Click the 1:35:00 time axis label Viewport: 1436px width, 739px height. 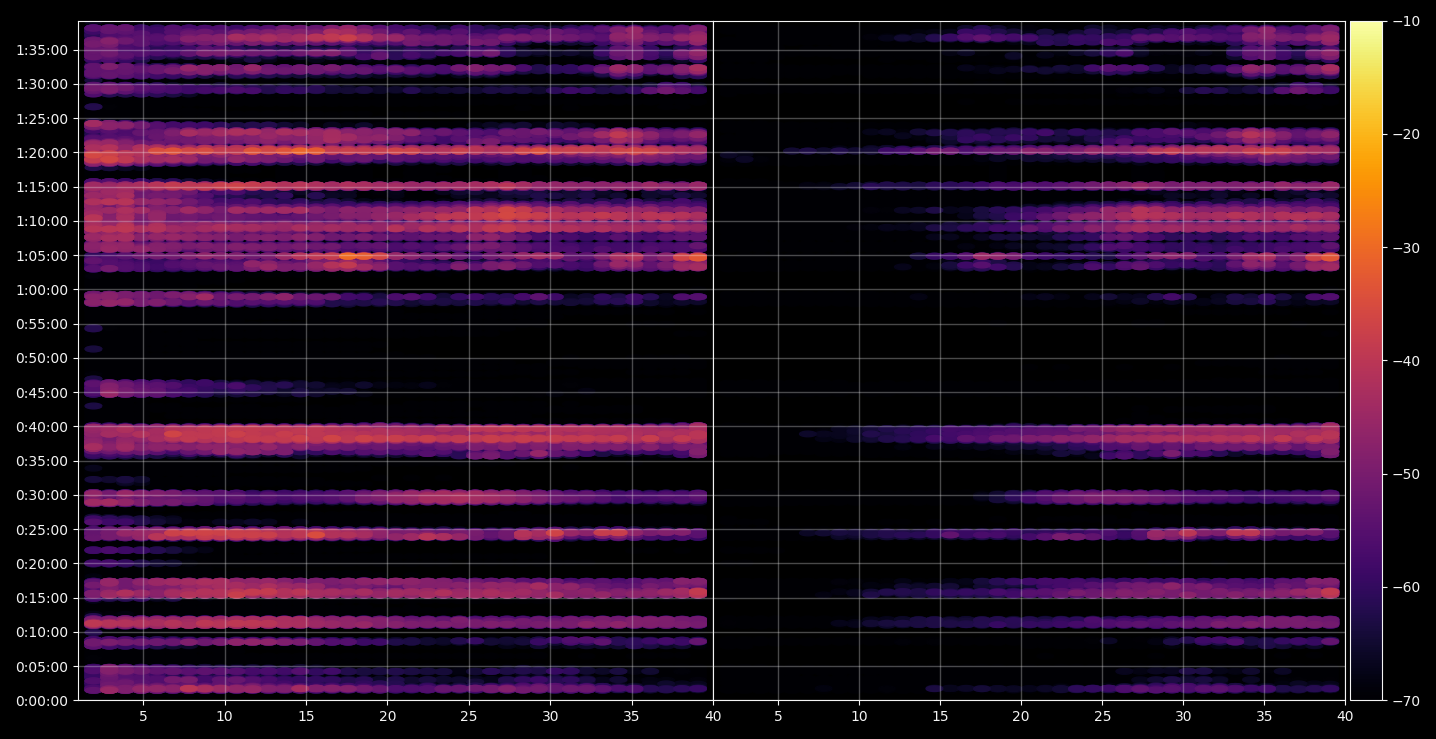pos(42,50)
